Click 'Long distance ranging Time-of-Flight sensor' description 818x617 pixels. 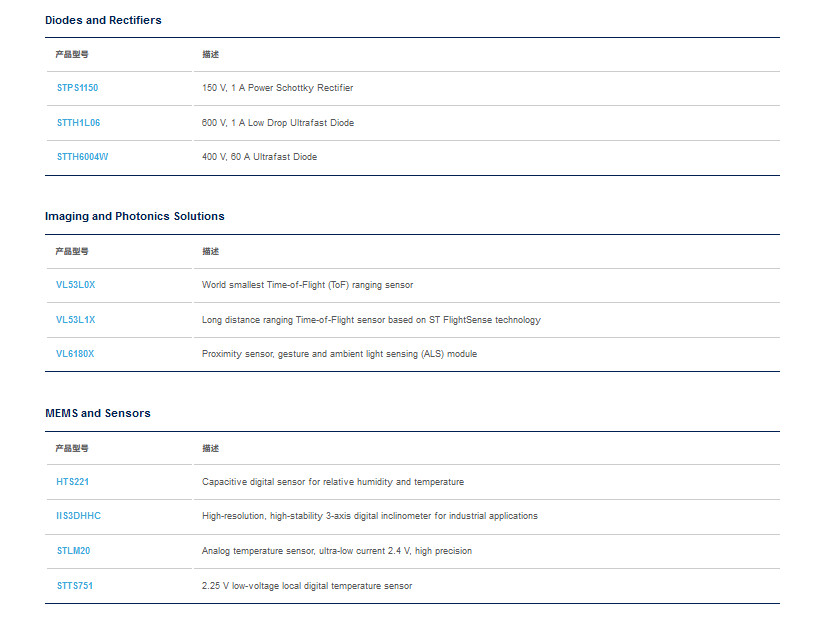tap(371, 320)
